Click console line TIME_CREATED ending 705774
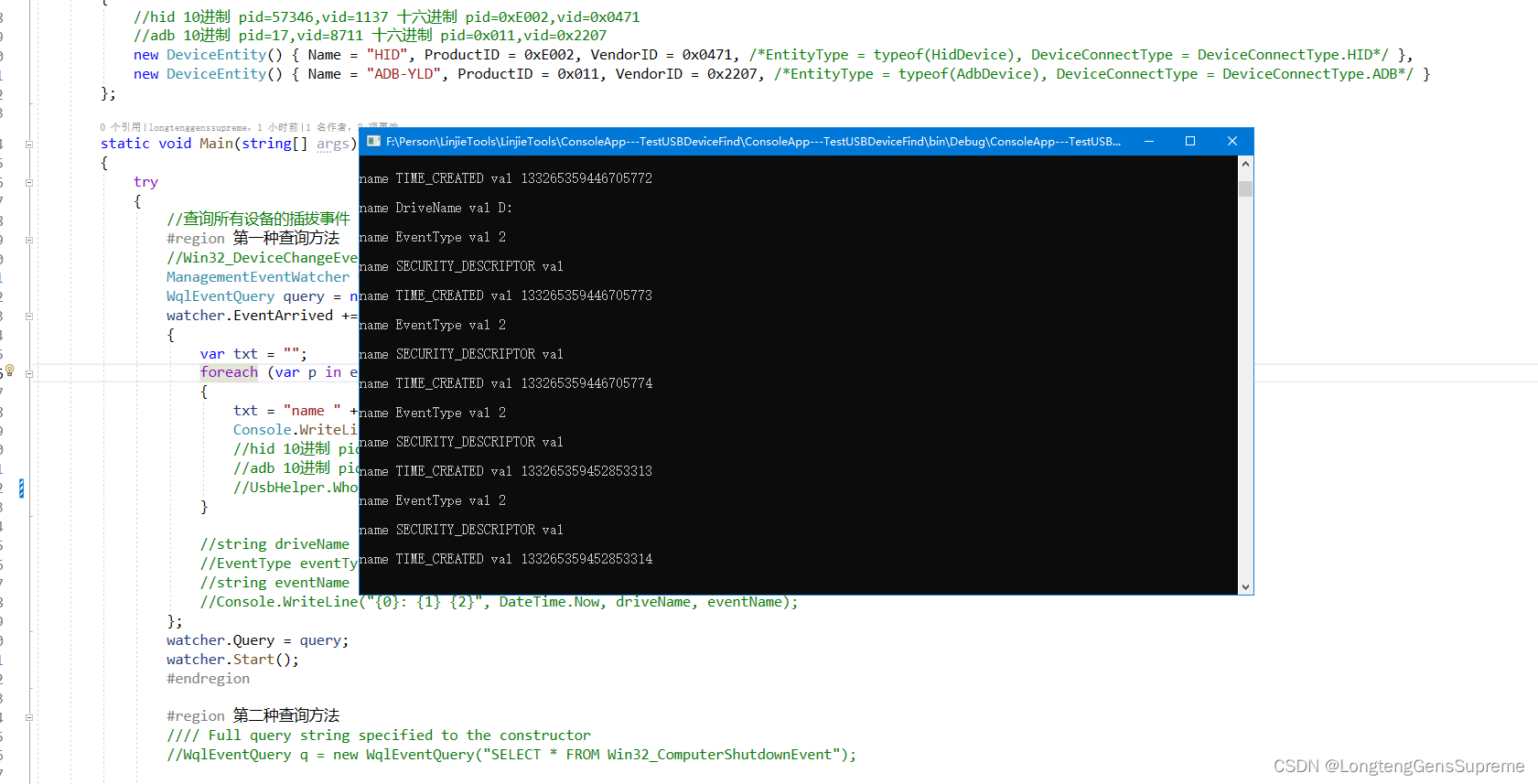The height and width of the screenshot is (784, 1538). (506, 383)
